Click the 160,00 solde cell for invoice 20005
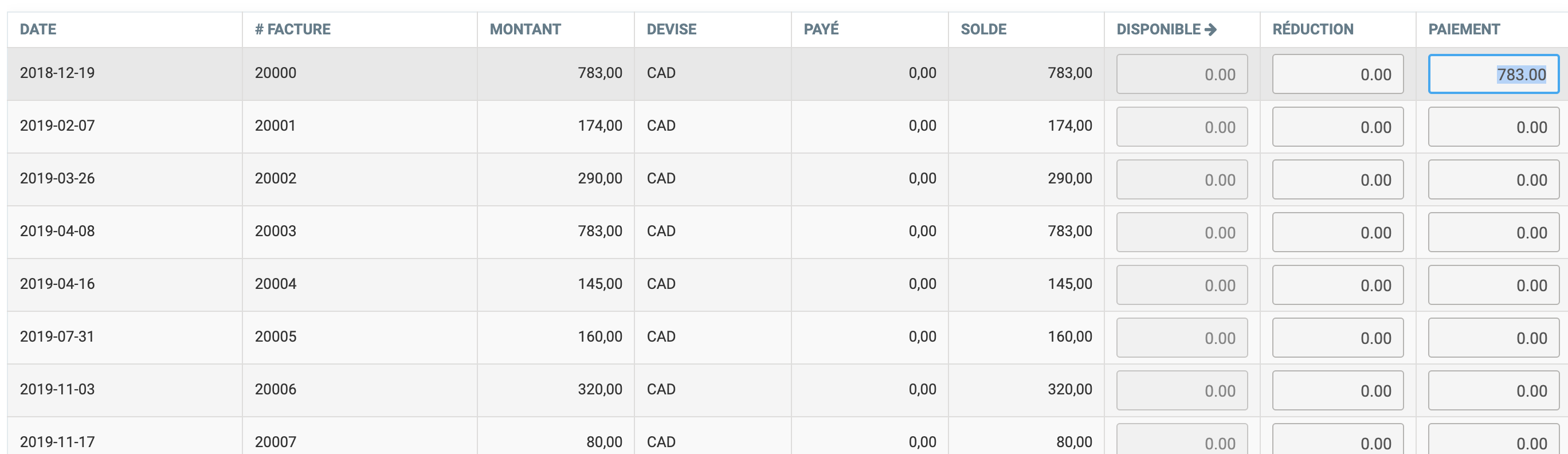Image resolution: width=1568 pixels, height=454 pixels. (1069, 336)
